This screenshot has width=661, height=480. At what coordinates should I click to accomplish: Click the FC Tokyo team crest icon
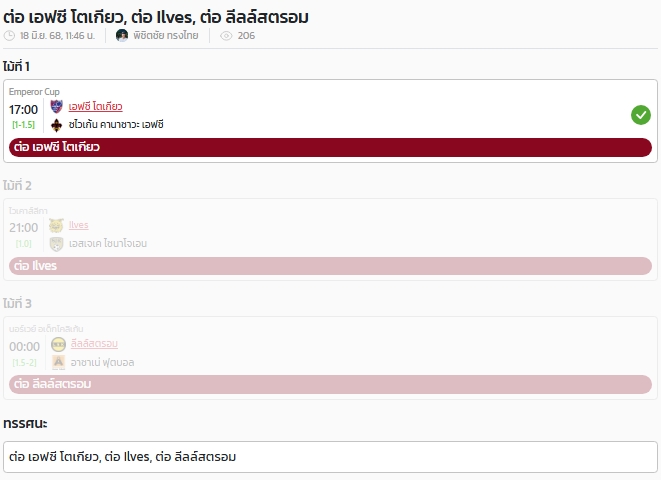point(56,106)
